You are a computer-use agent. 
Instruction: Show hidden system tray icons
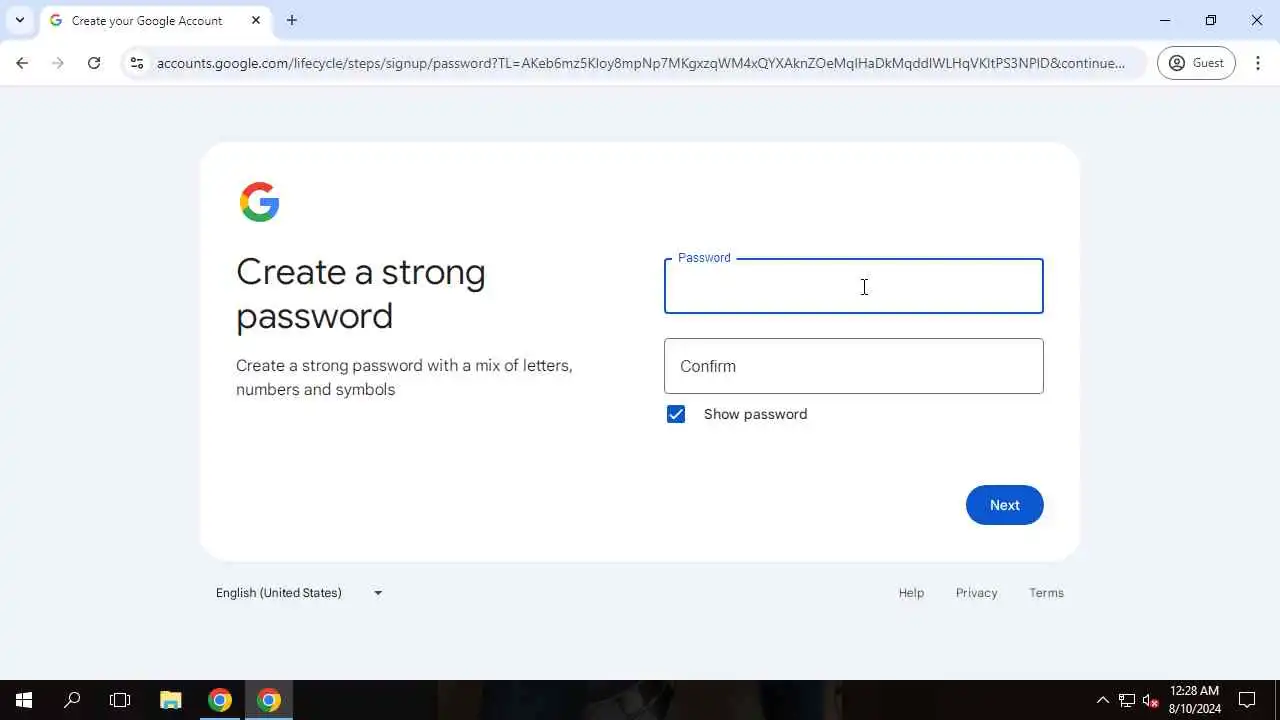pyautogui.click(x=1103, y=700)
